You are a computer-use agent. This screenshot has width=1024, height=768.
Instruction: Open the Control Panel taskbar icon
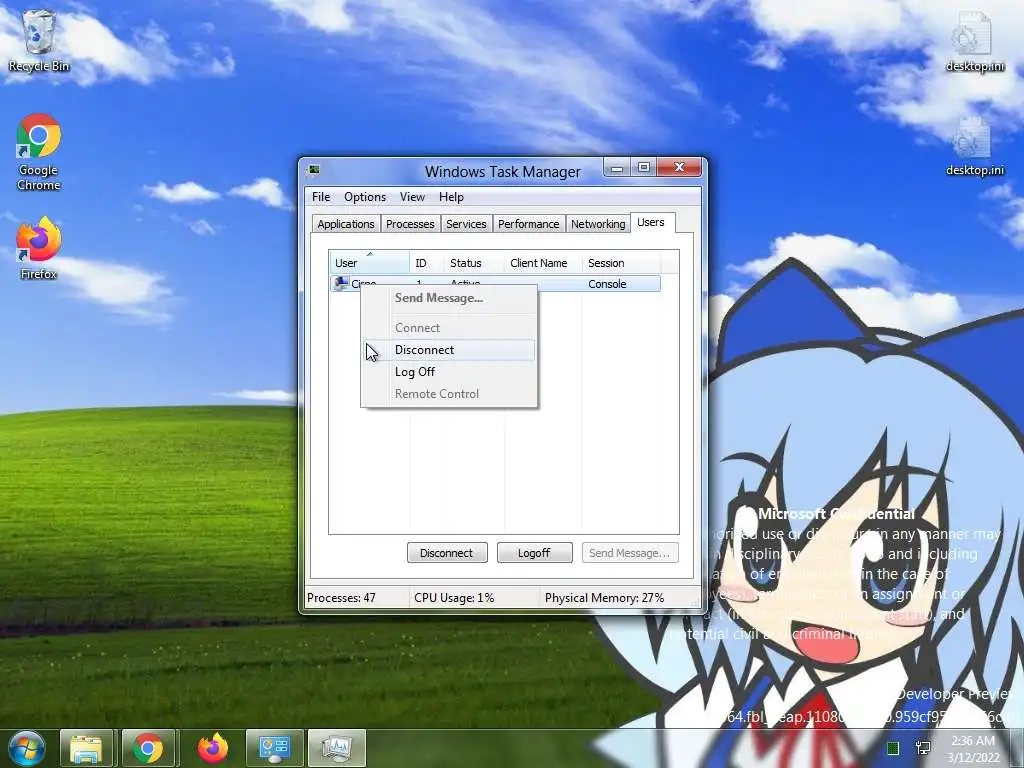coord(274,748)
